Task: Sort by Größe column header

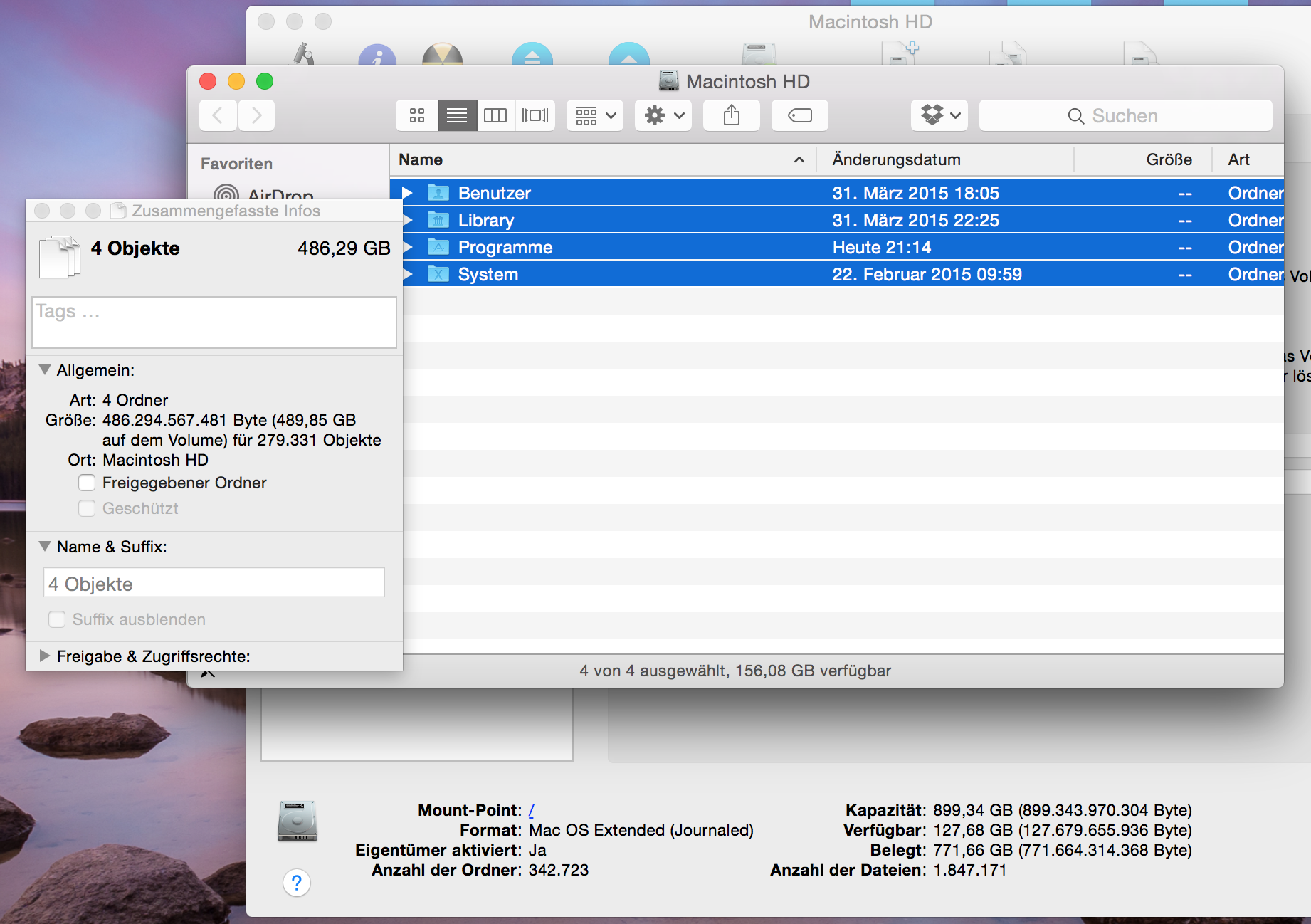Action: 1169,159
